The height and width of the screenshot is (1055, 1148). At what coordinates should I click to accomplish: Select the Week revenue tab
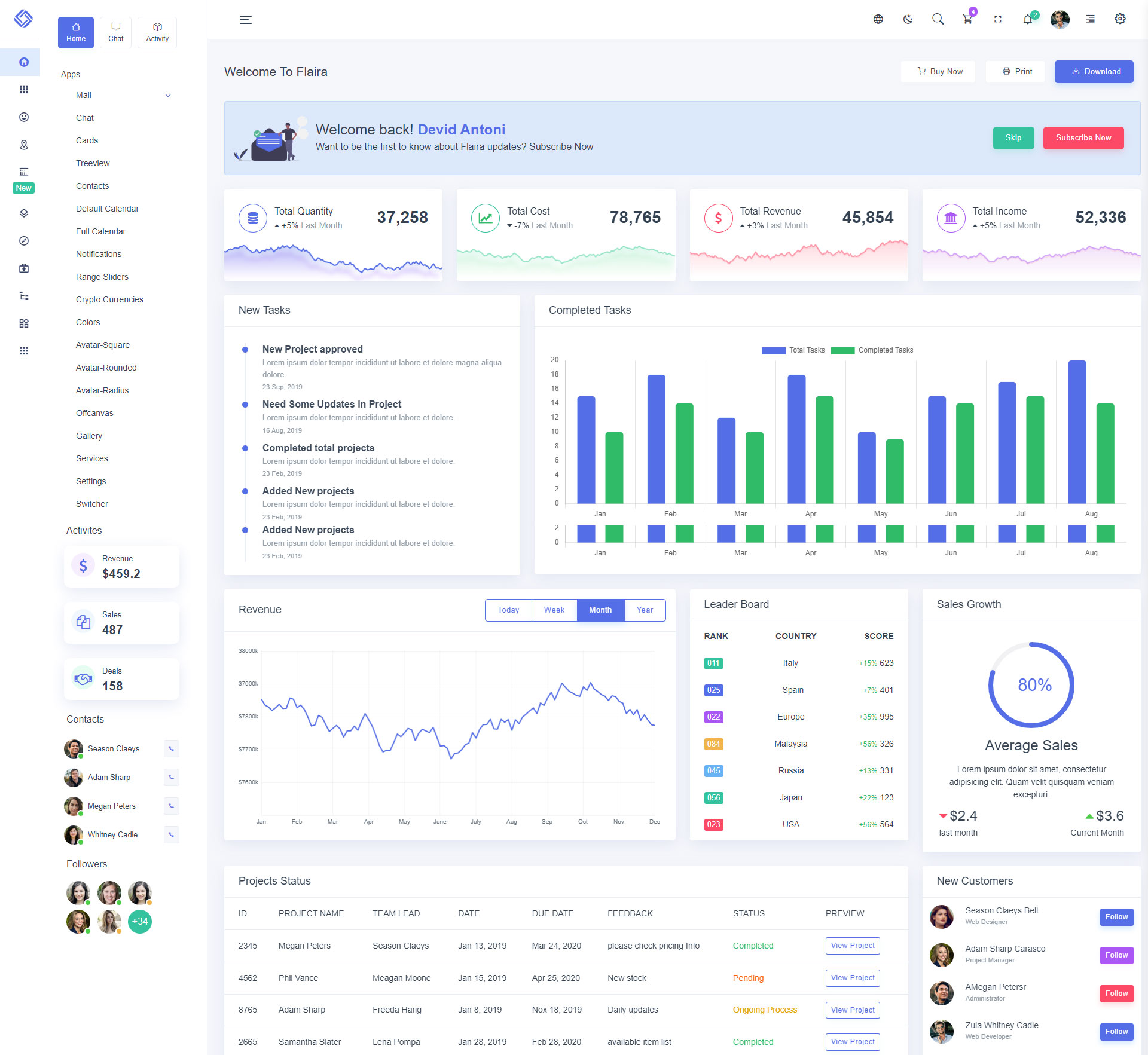click(554, 610)
